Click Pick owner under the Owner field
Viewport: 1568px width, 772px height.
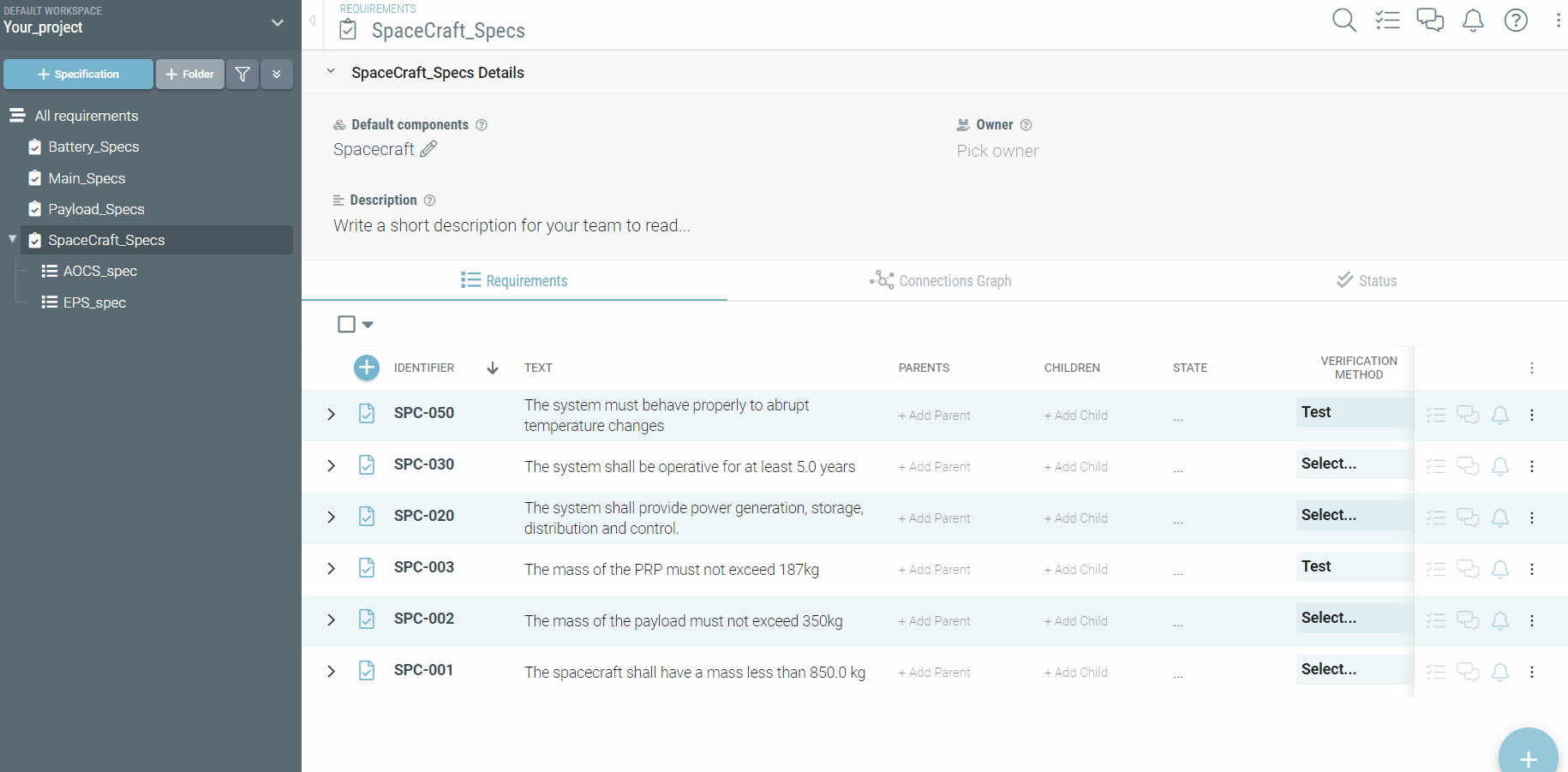[997, 151]
